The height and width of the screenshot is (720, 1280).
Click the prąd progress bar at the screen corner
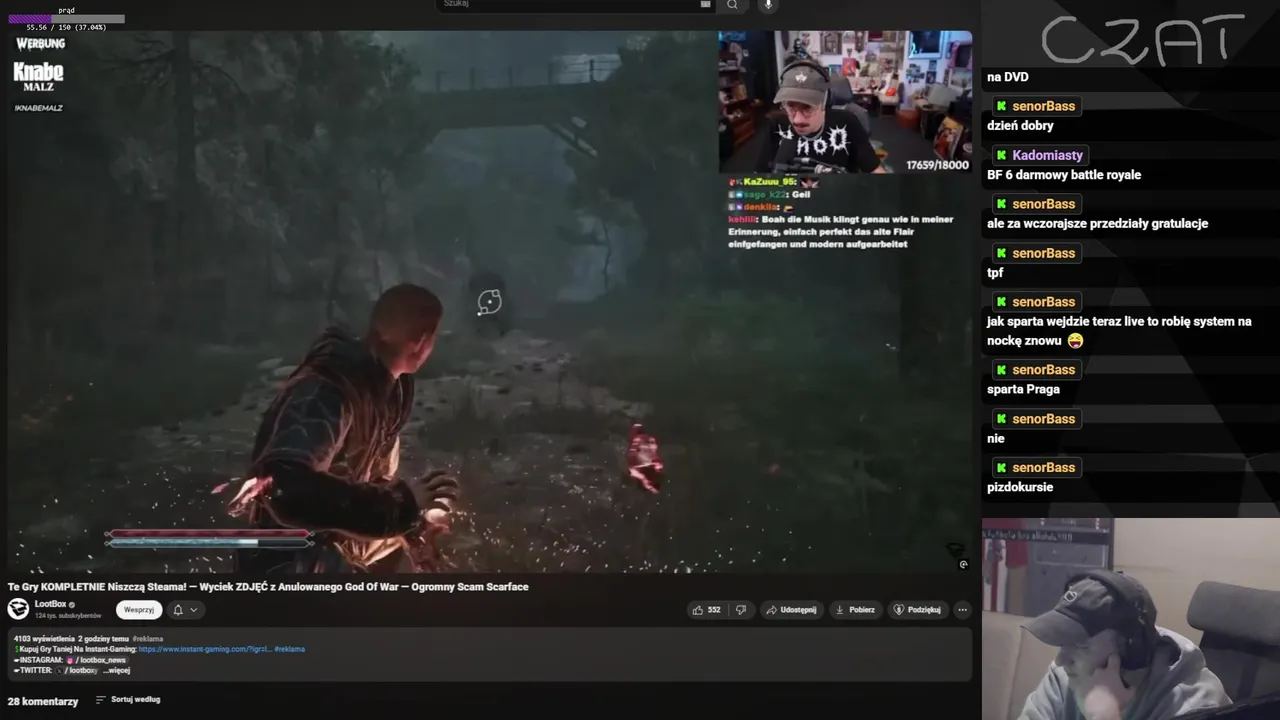[66, 19]
